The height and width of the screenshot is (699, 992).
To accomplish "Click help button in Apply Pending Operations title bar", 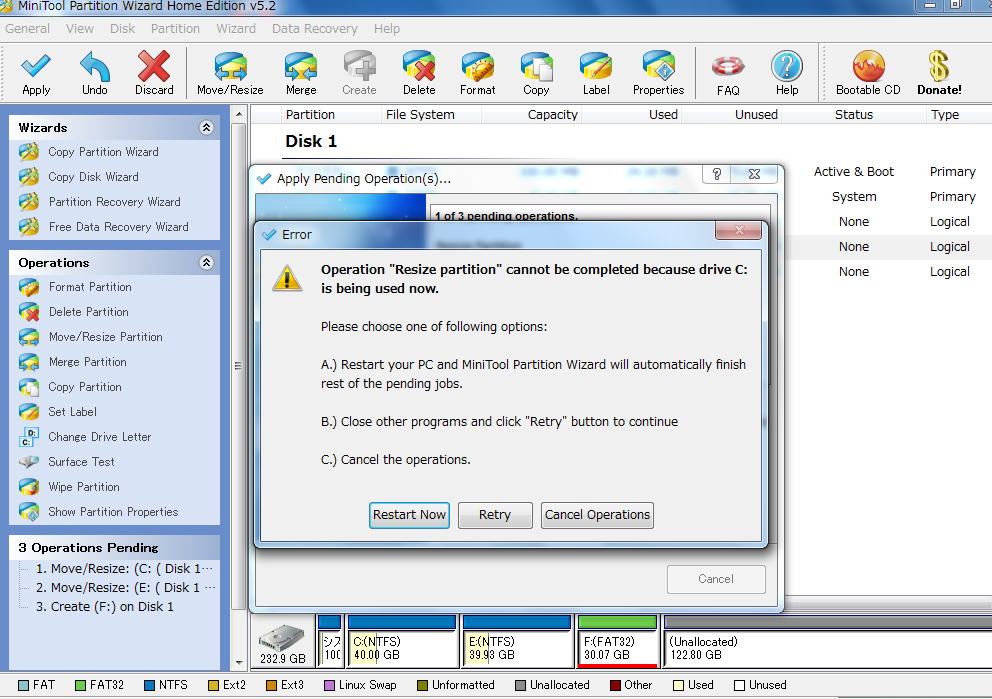I will point(716,174).
